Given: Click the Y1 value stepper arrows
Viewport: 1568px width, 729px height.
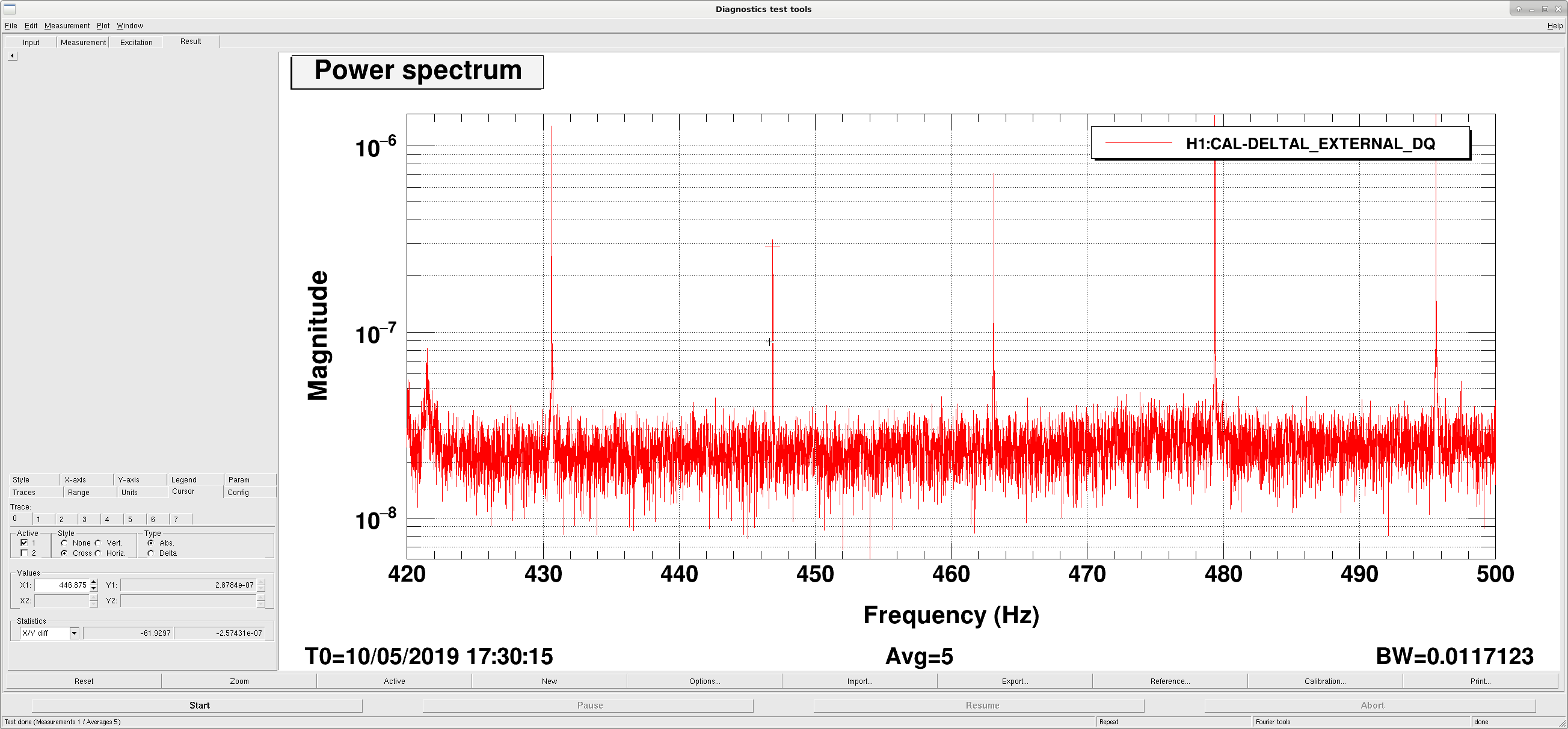Looking at the screenshot, I should (261, 585).
